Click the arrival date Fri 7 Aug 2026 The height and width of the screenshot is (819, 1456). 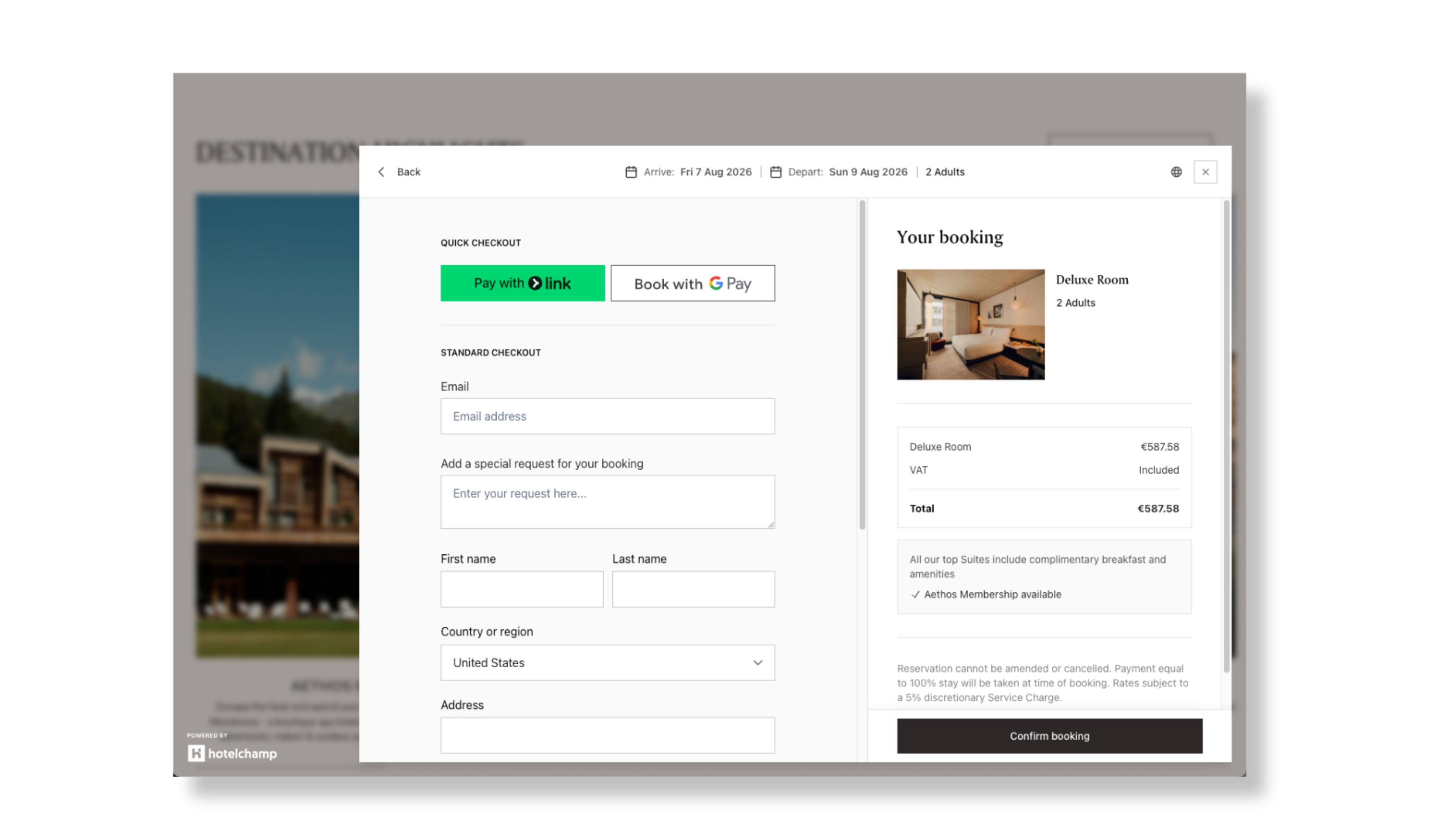point(715,172)
